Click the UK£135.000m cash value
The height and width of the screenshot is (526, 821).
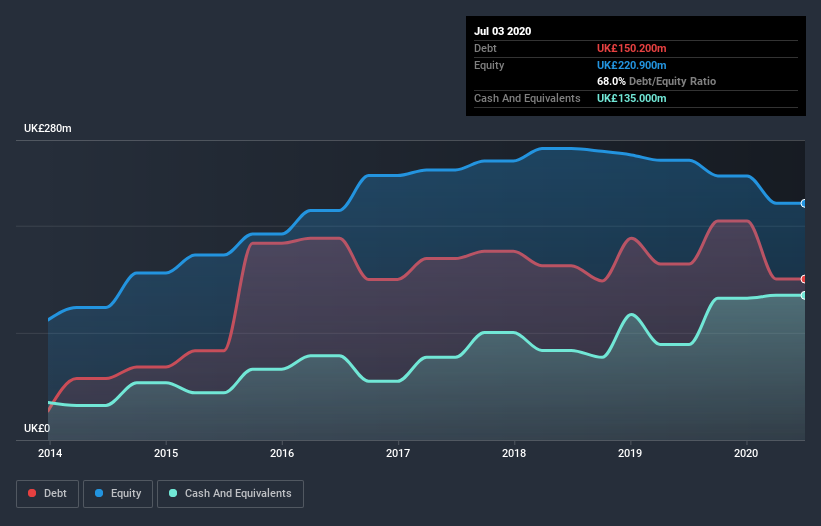631,98
